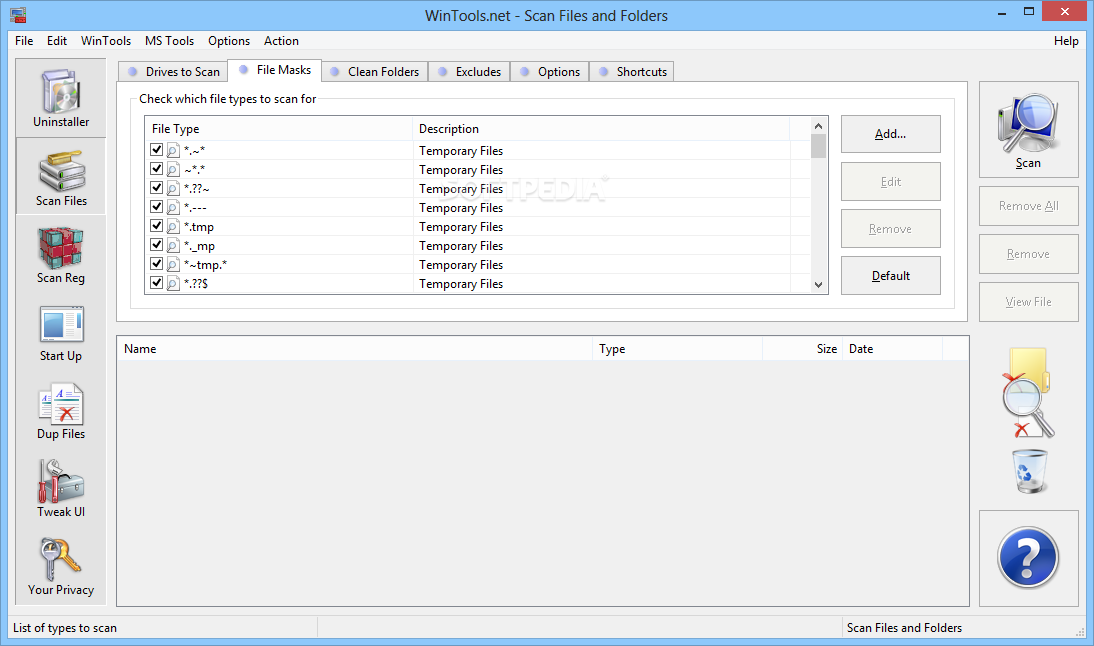The height and width of the screenshot is (646, 1094).
Task: Open the Action menu
Action: [x=281, y=41]
